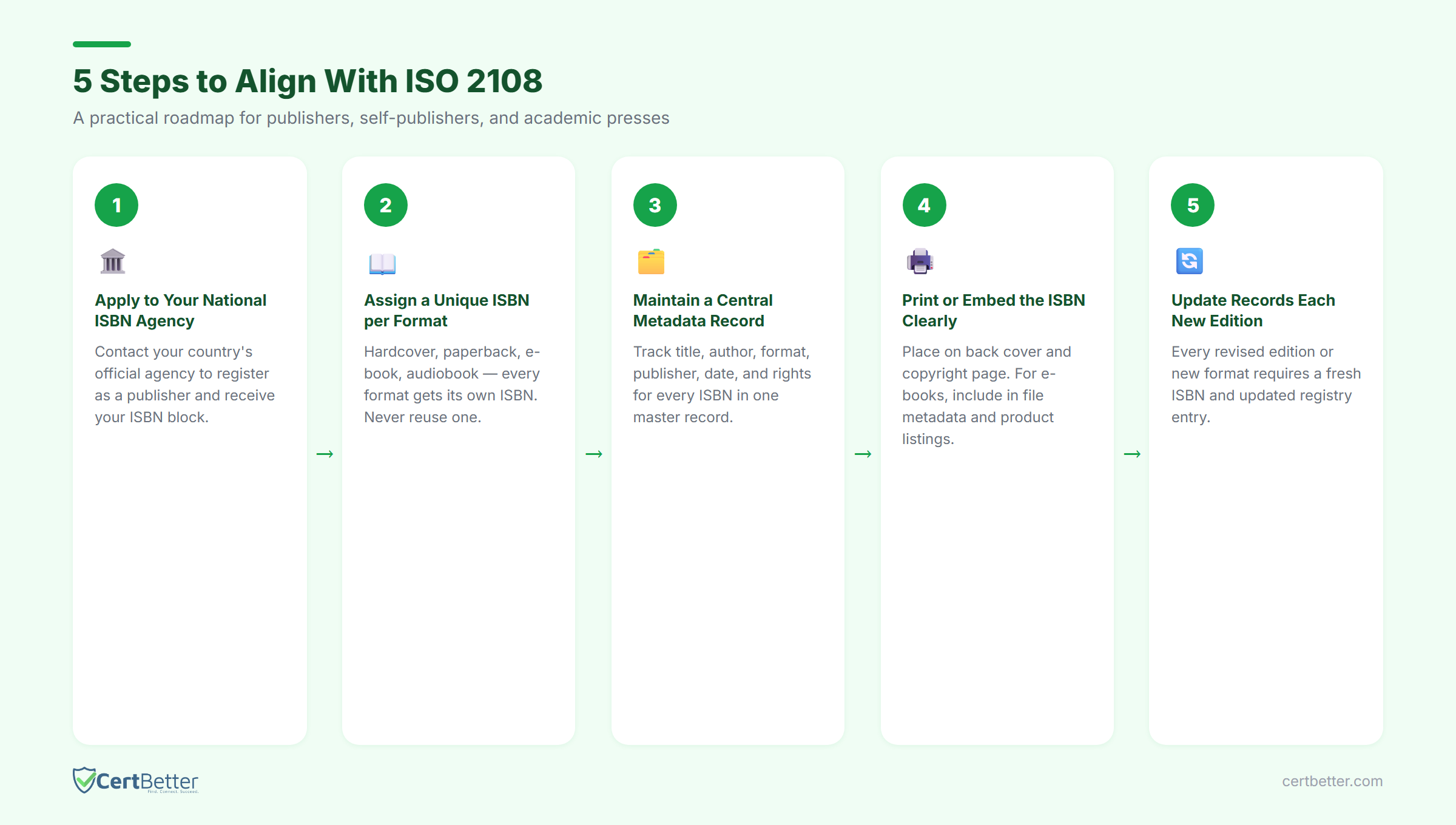The height and width of the screenshot is (825, 1456).
Task: Click text "Contact your country's official agency"
Action: click(x=182, y=363)
